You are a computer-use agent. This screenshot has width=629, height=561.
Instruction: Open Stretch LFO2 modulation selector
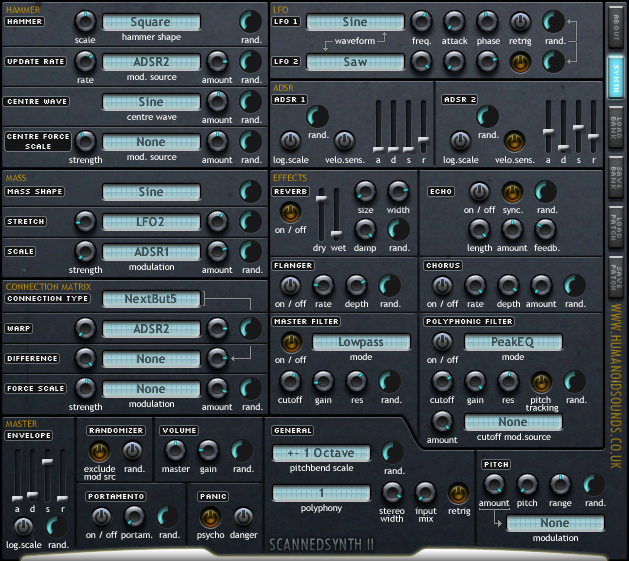click(151, 222)
